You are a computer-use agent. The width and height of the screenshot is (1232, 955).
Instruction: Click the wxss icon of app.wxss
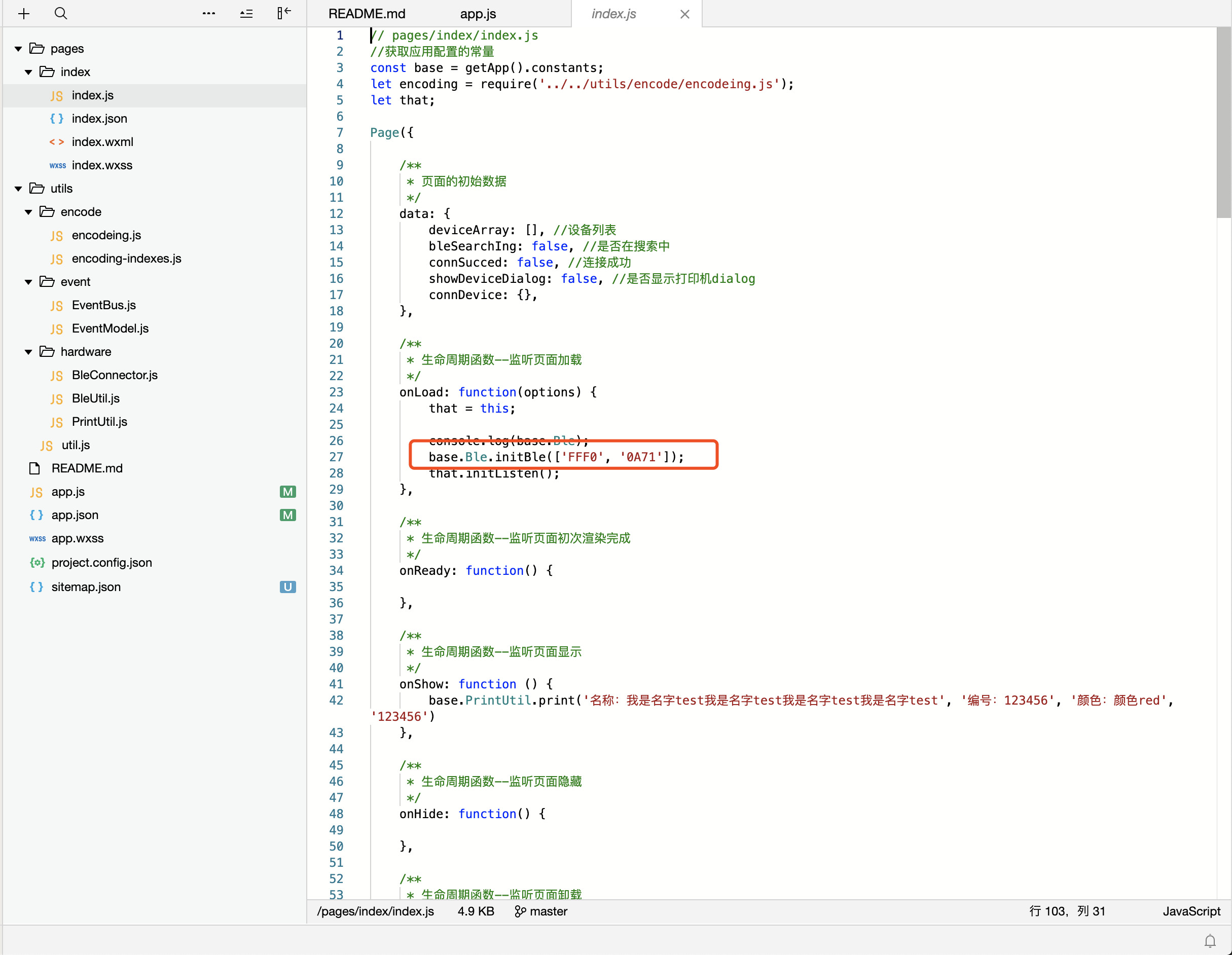pyautogui.click(x=37, y=539)
